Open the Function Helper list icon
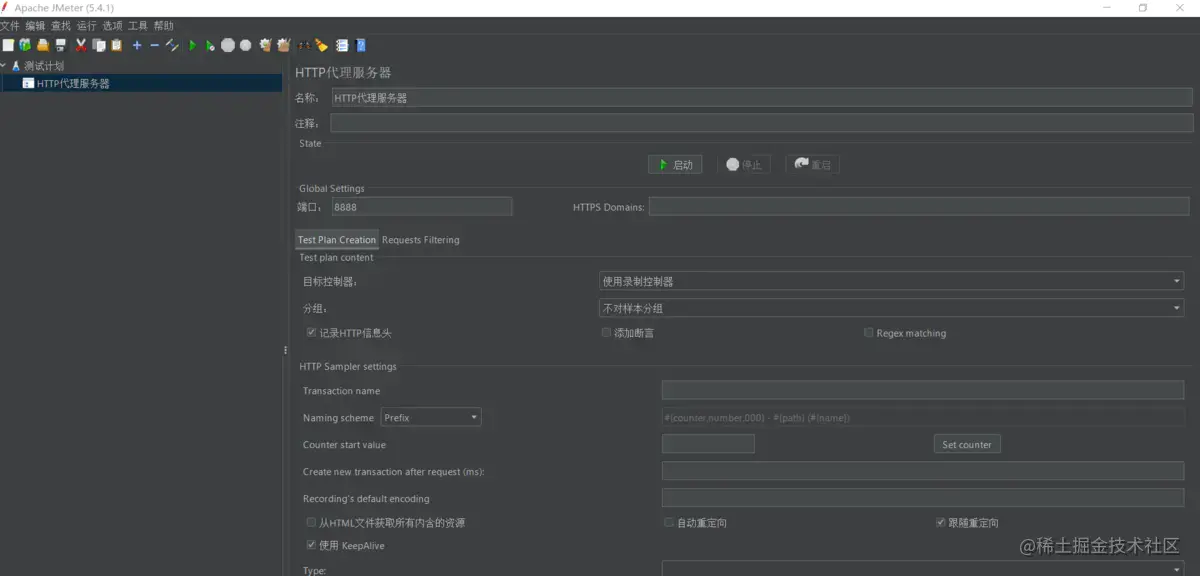 342,45
